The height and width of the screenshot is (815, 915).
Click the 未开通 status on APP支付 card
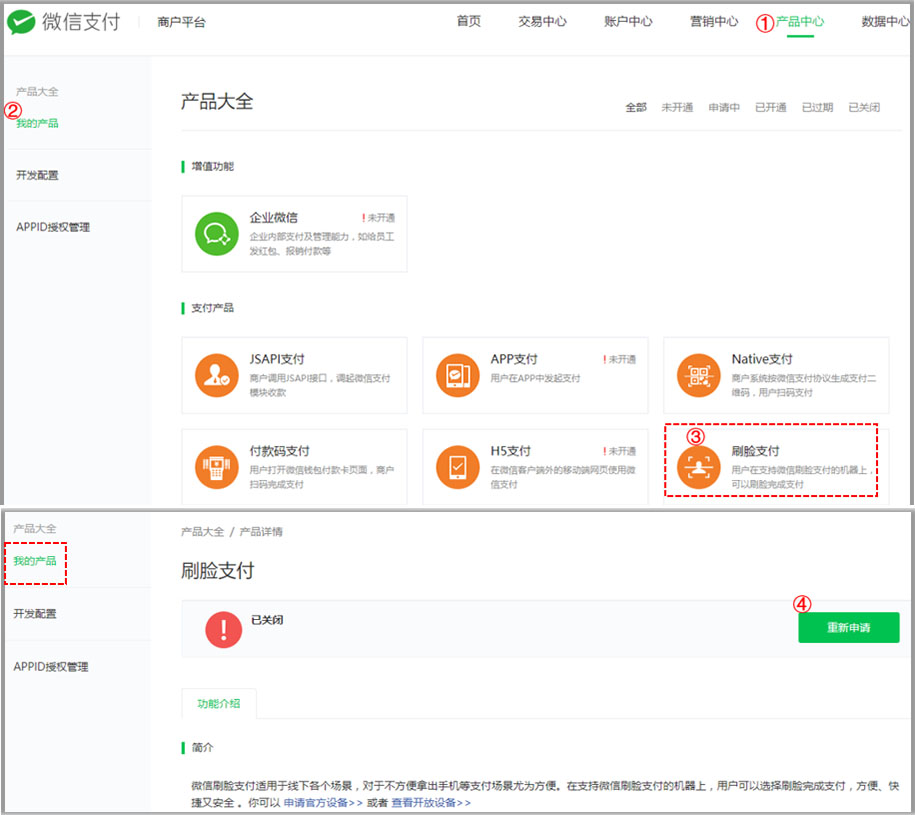[x=620, y=359]
